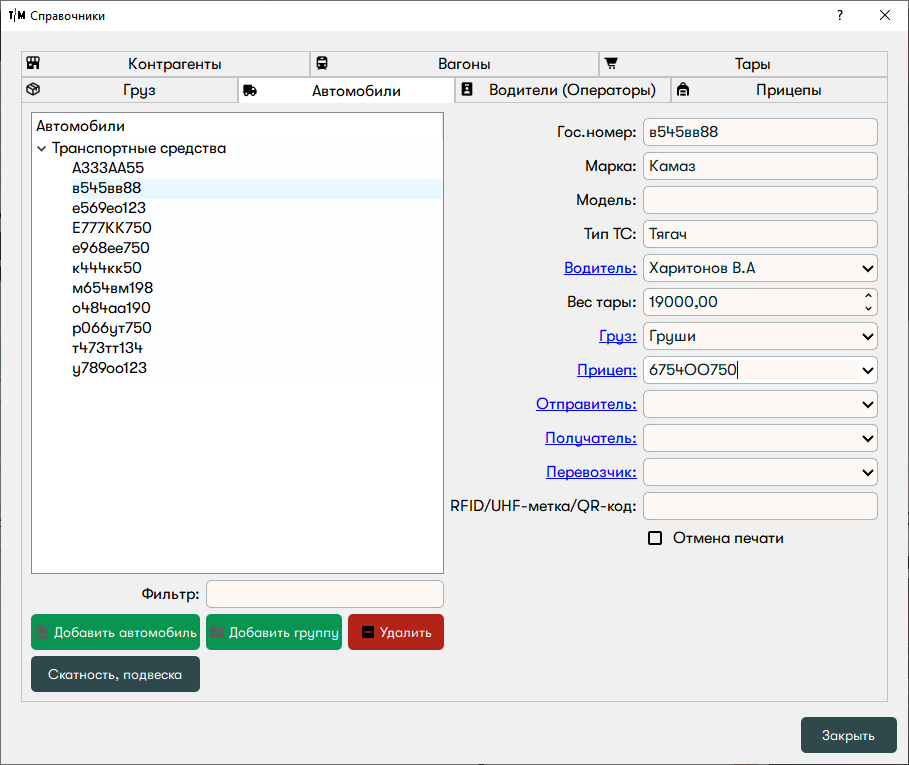
Task: Follow the Перевозчик link label
Action: pos(591,472)
